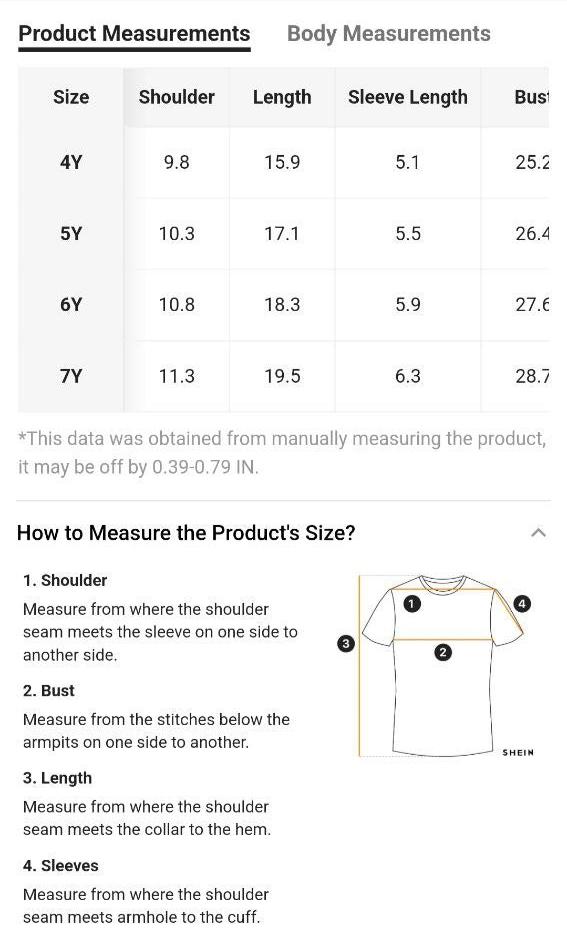
Task: Click the Length column header
Action: coord(282,97)
